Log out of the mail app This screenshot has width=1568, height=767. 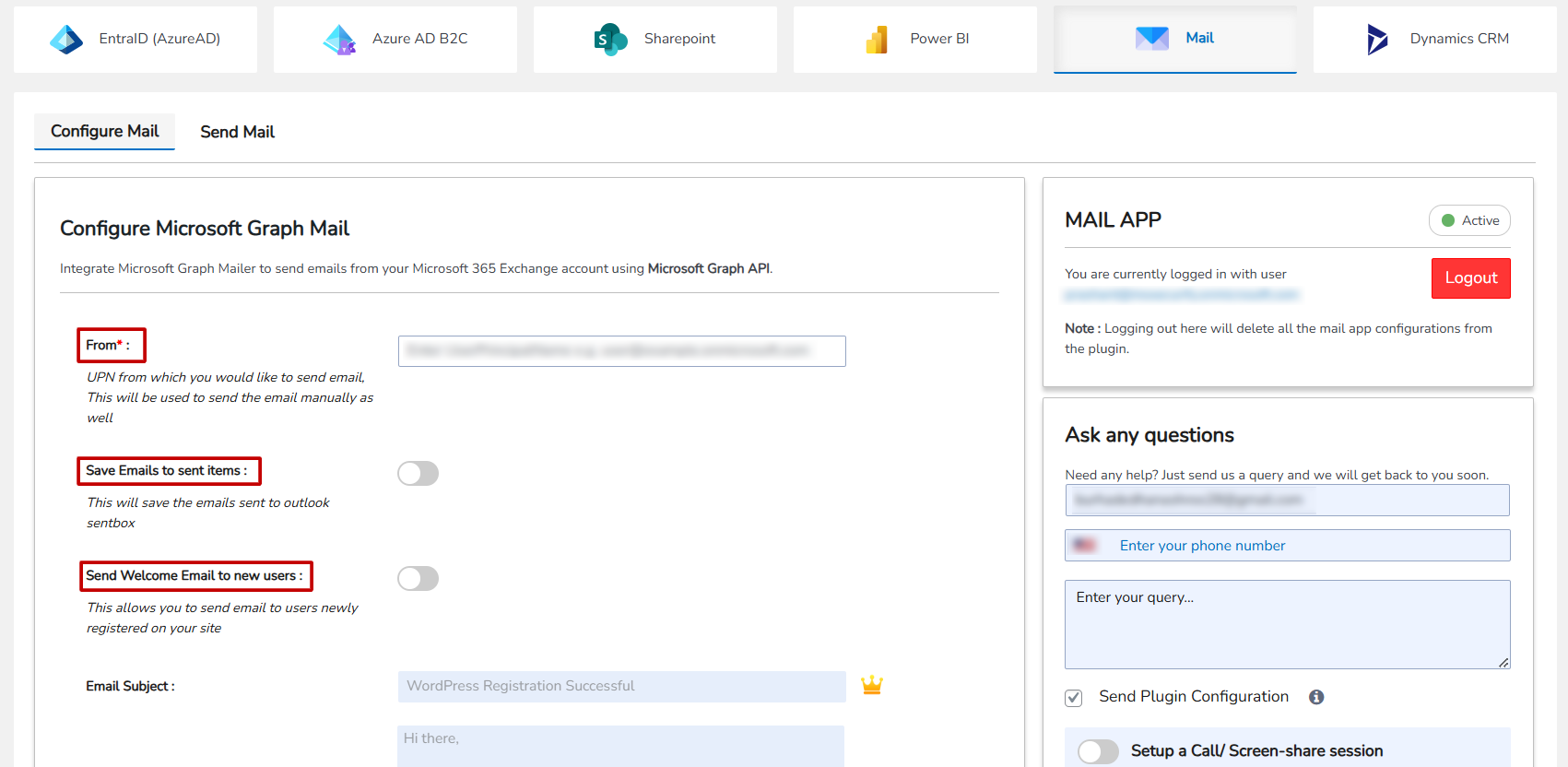[x=1471, y=278]
